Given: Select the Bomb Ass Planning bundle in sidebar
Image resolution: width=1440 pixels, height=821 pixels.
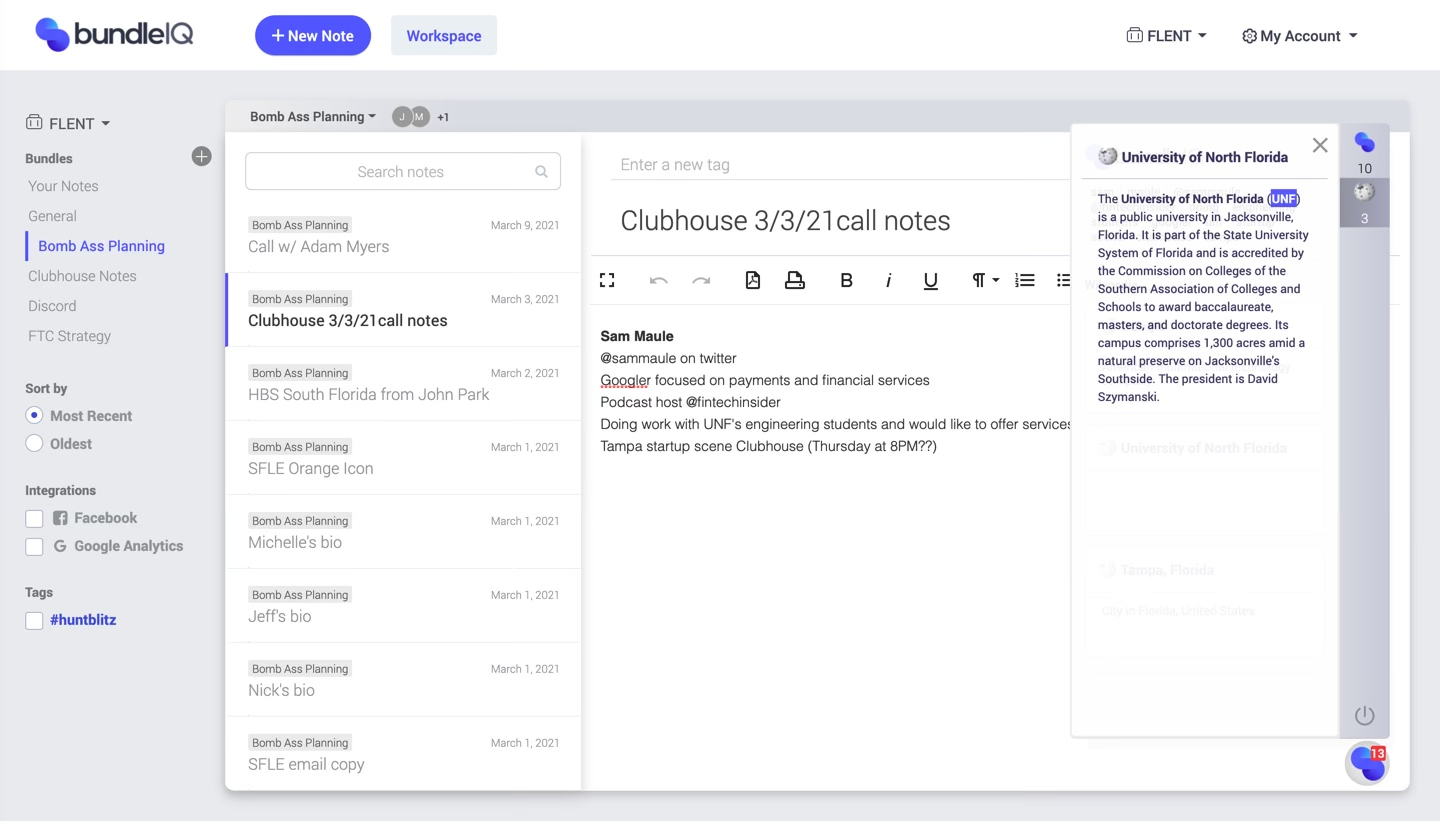Looking at the screenshot, I should 101,246.
